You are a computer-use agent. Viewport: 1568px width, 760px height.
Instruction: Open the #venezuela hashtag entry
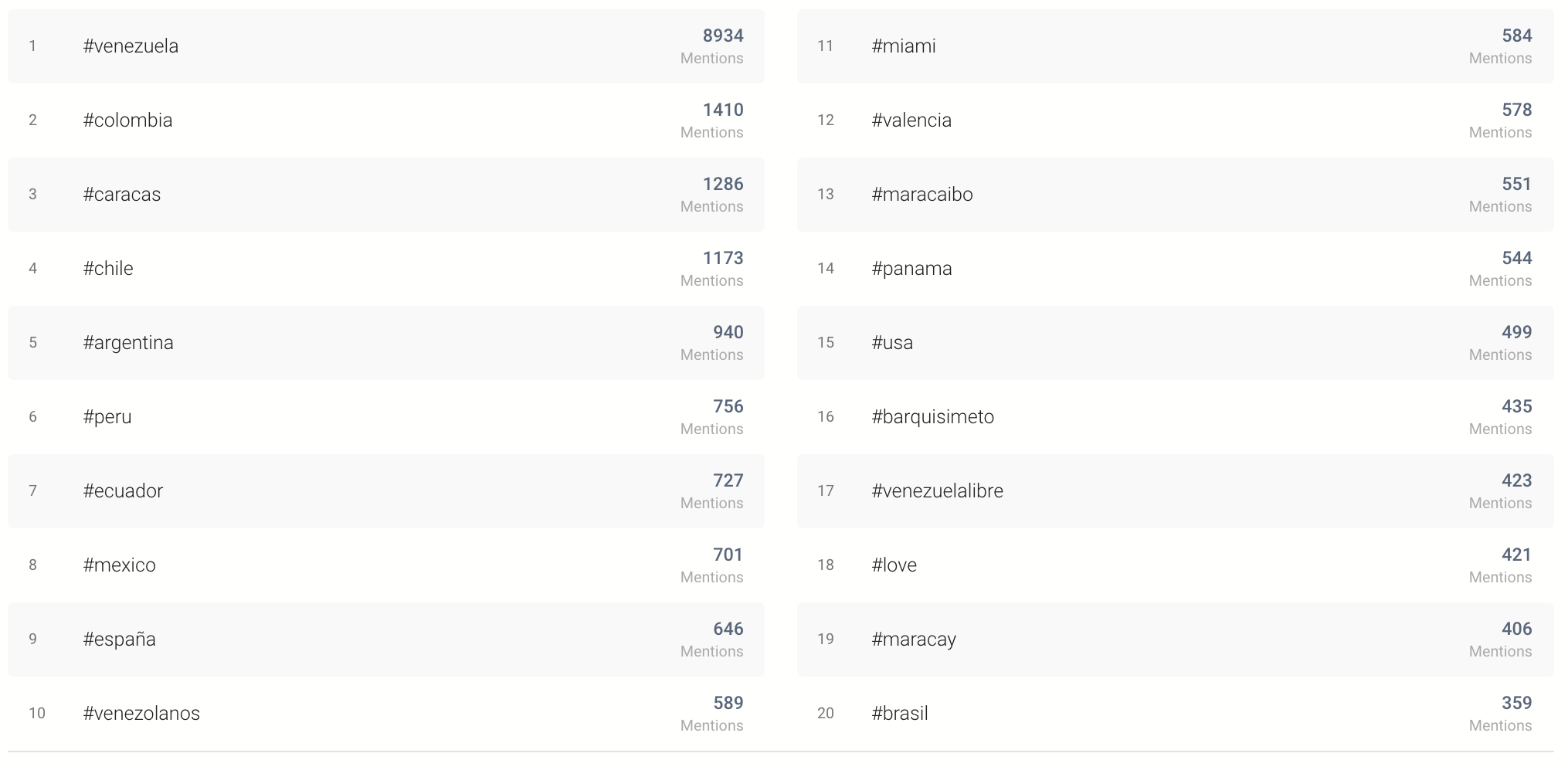pyautogui.click(x=131, y=46)
